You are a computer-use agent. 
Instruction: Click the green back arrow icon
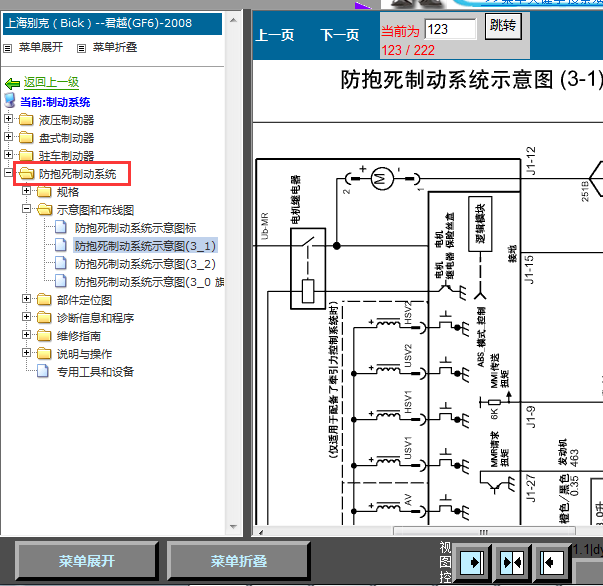(12, 83)
